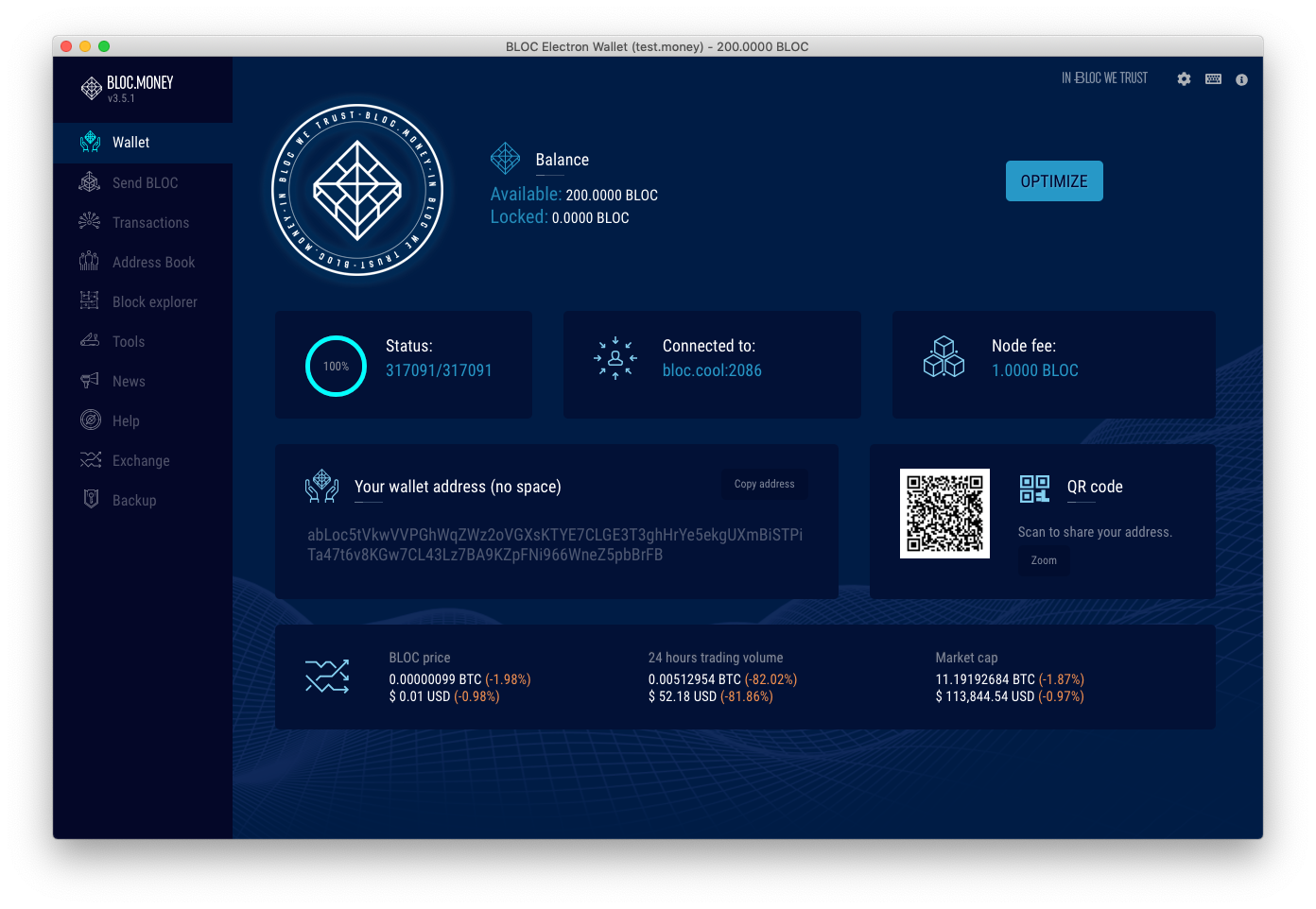
Task: Click the wallet address string
Action: pyautogui.click(x=555, y=544)
